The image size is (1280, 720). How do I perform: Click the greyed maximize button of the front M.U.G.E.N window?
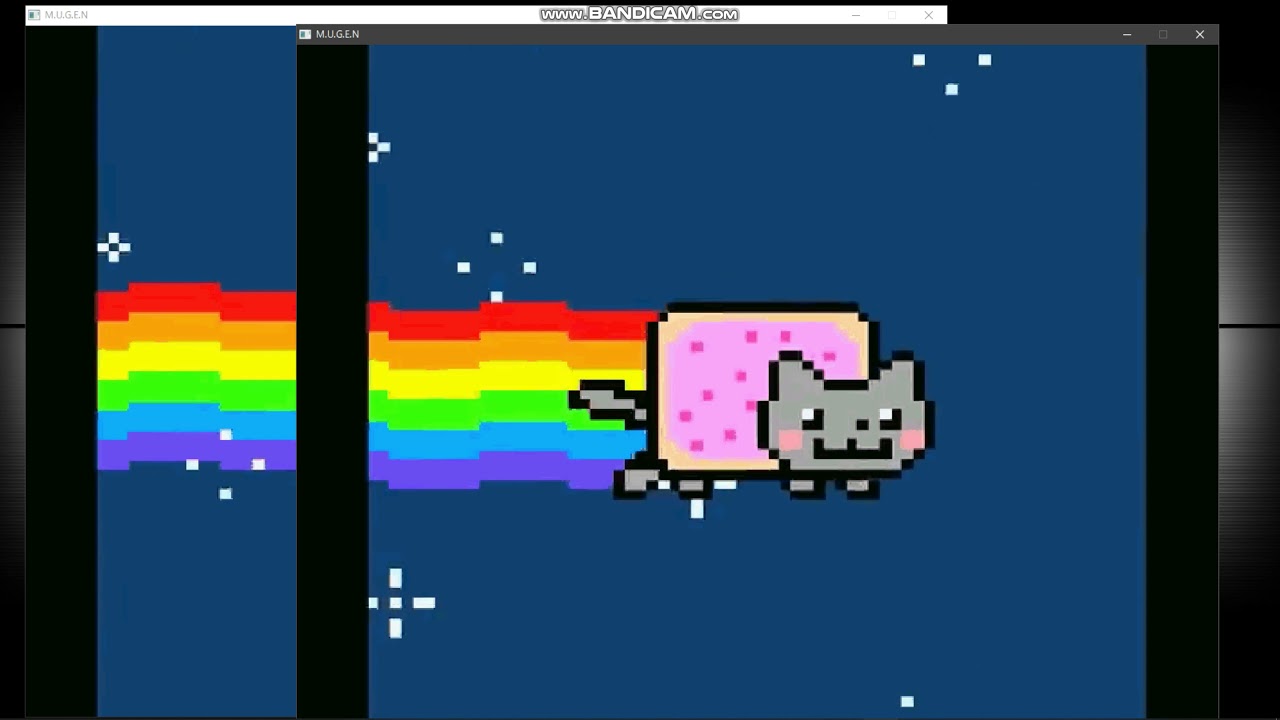click(x=1163, y=35)
